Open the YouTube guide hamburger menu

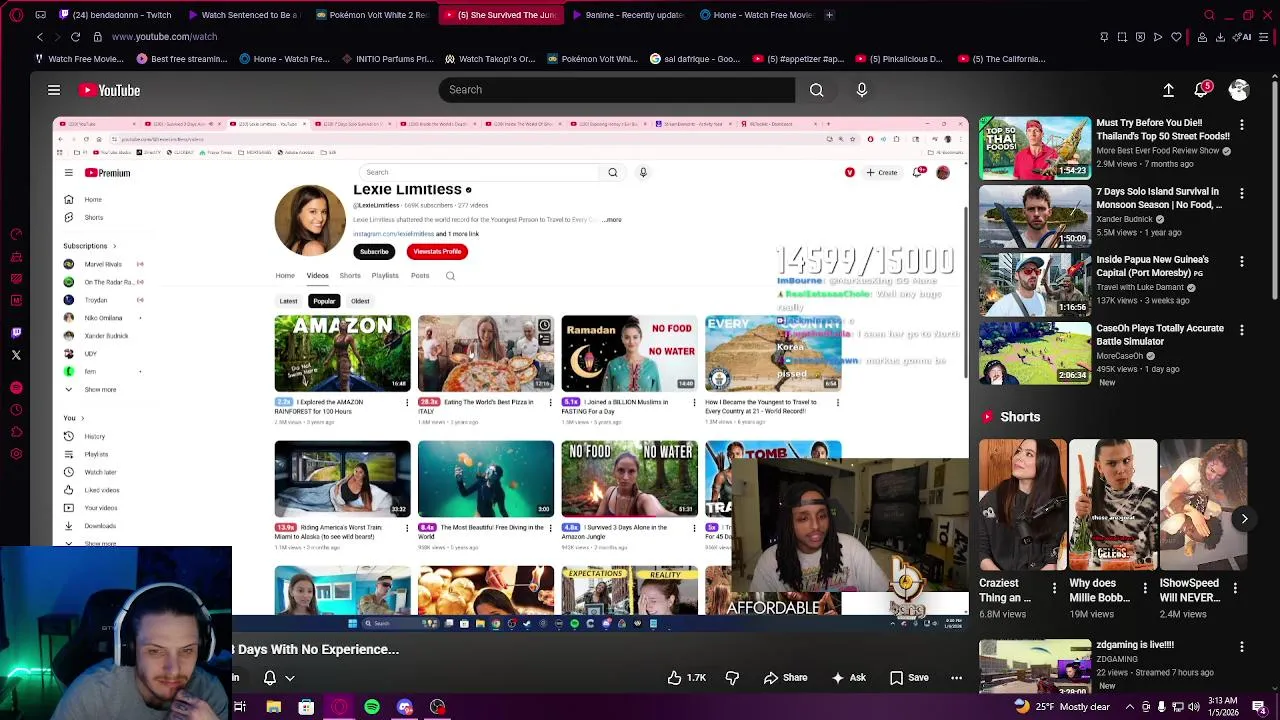pyautogui.click(x=54, y=90)
